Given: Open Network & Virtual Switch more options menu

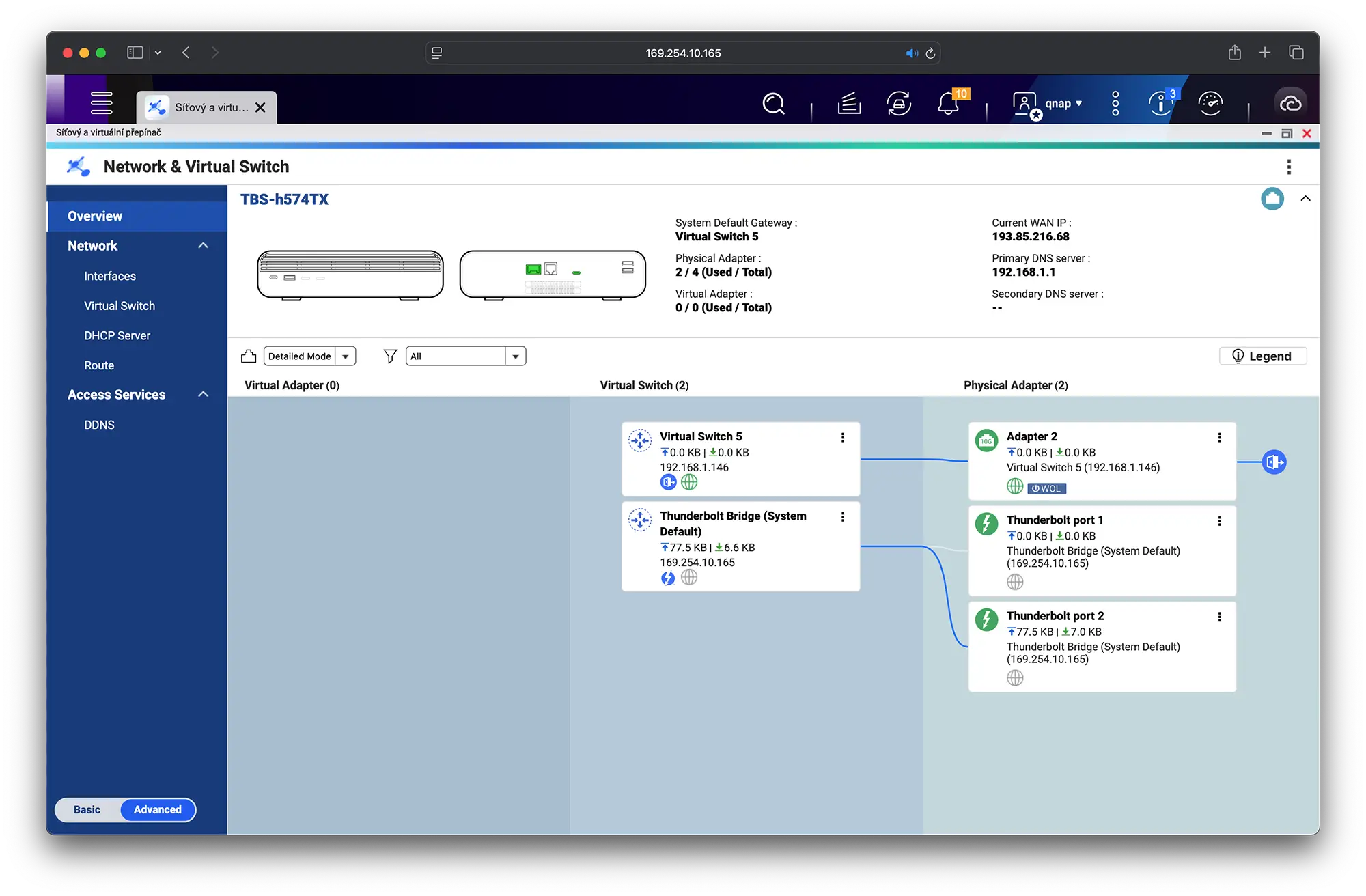Looking at the screenshot, I should [x=1289, y=167].
